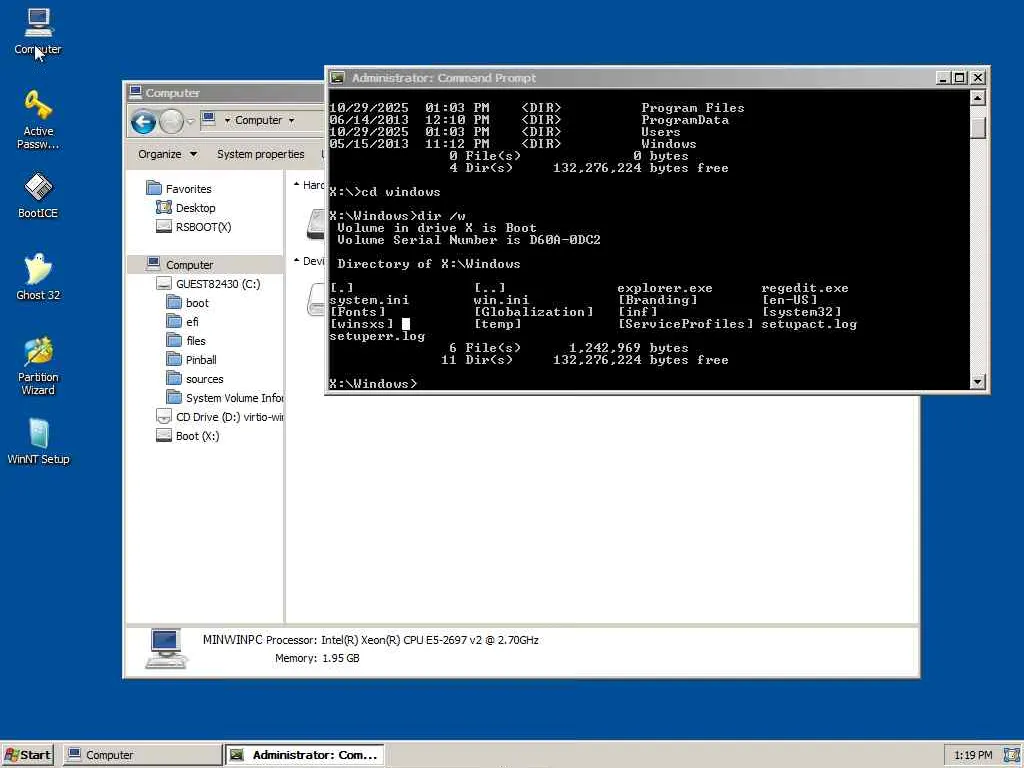The height and width of the screenshot is (768, 1024).
Task: Click Command Prompt title bar icon
Action: click(337, 78)
